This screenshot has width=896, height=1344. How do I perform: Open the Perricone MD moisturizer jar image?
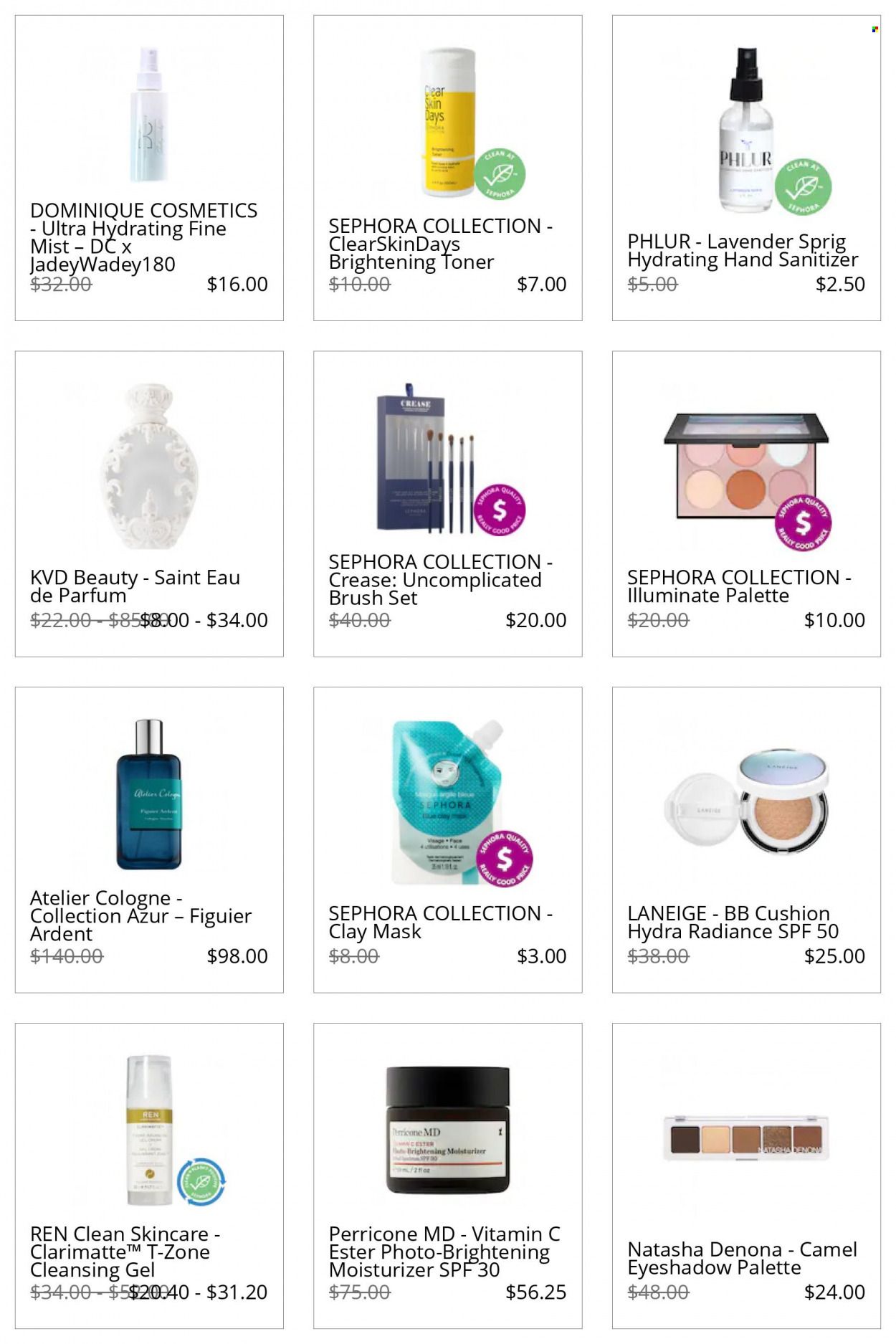[448, 1130]
